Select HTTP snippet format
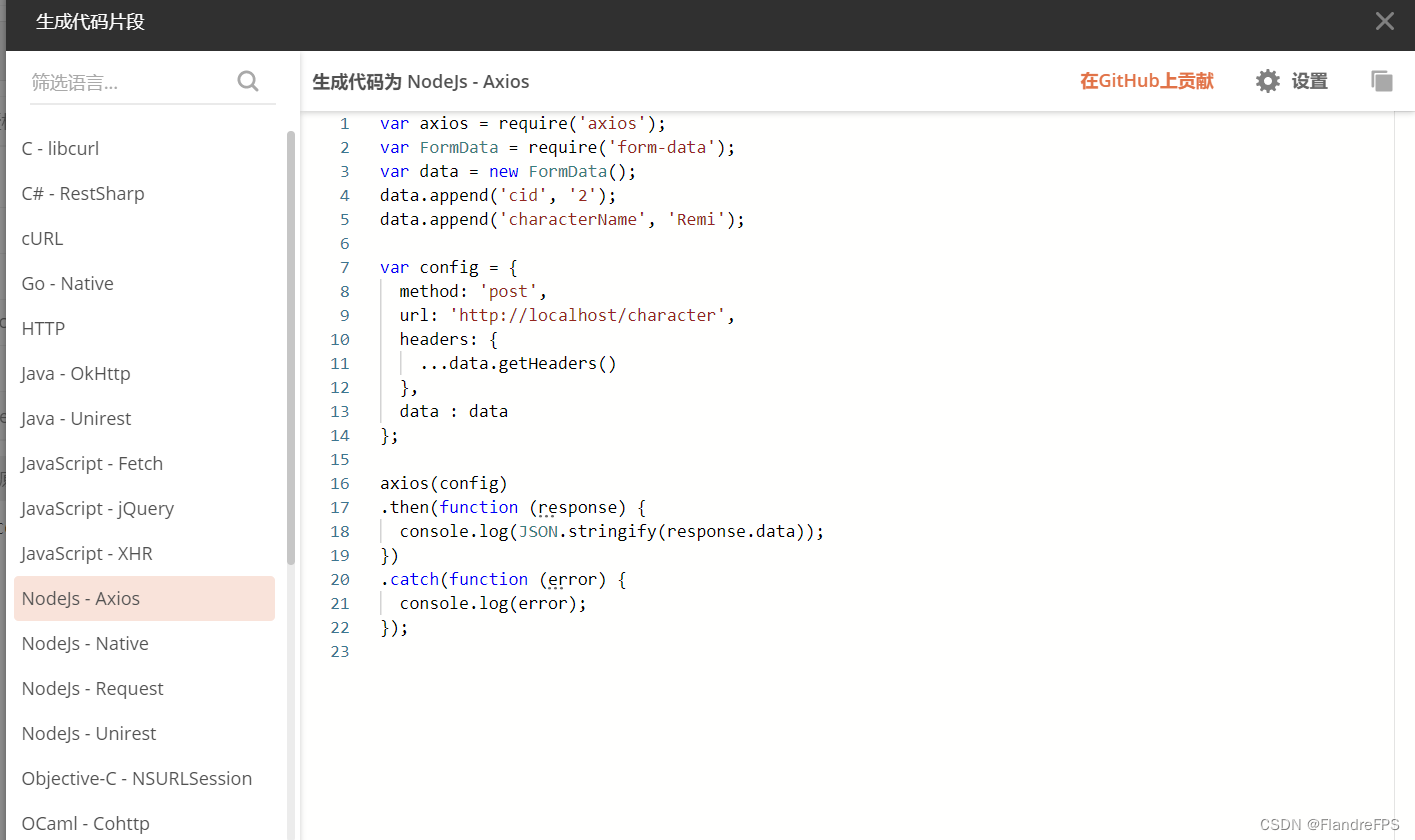1415x840 pixels. pyautogui.click(x=43, y=328)
